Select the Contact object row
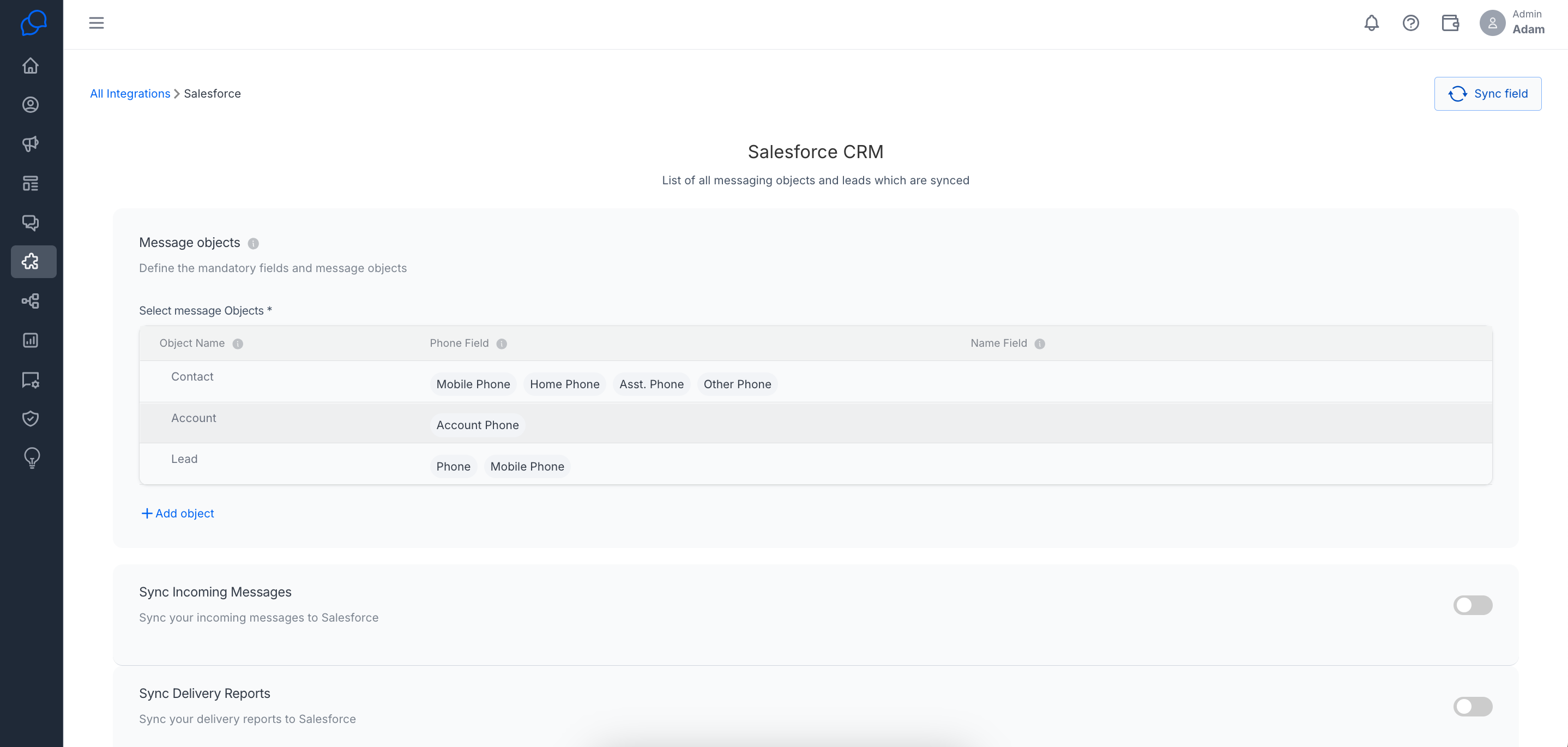This screenshot has width=1568, height=747. (816, 382)
